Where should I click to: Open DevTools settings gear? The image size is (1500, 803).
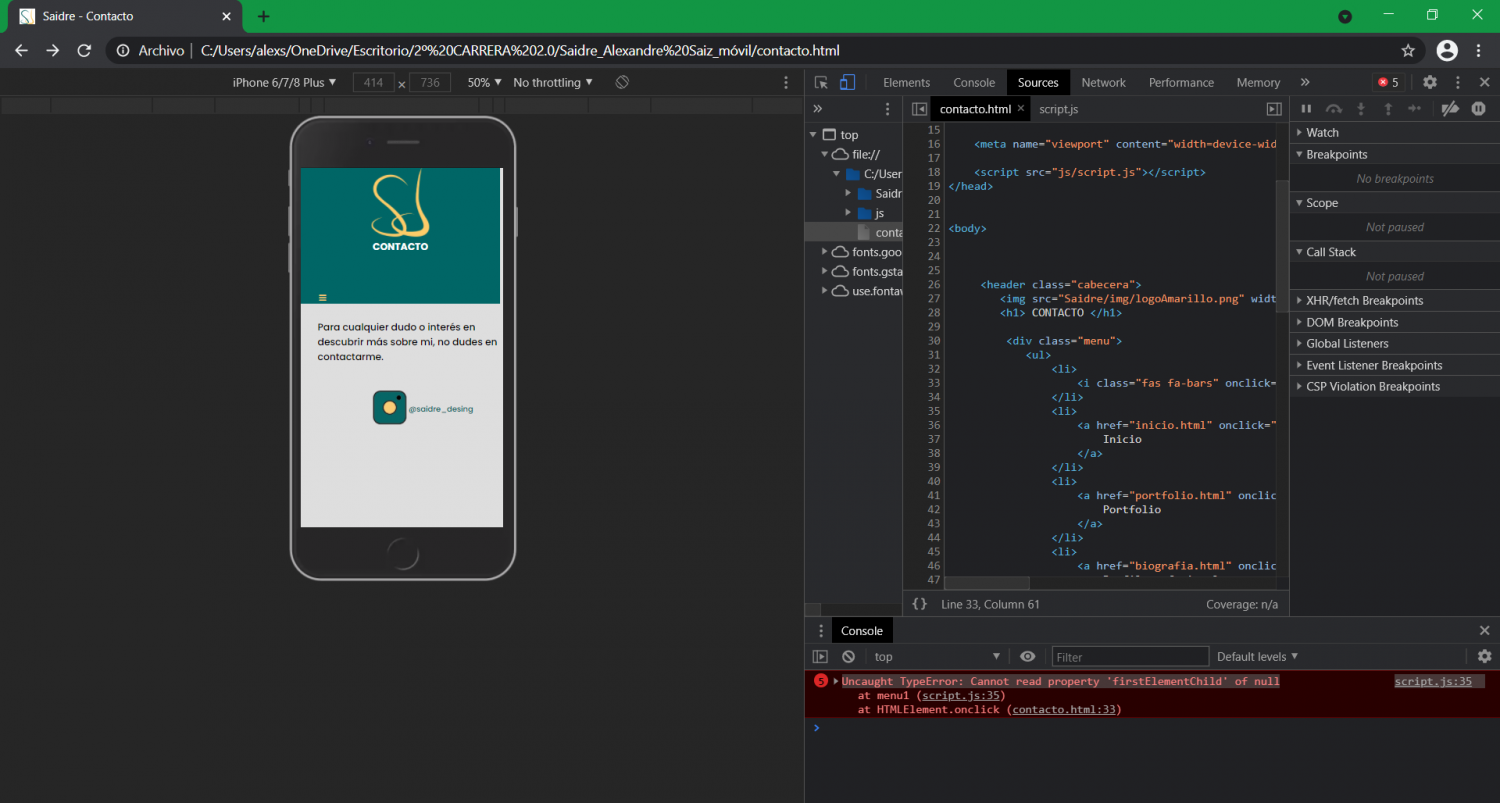click(1430, 83)
